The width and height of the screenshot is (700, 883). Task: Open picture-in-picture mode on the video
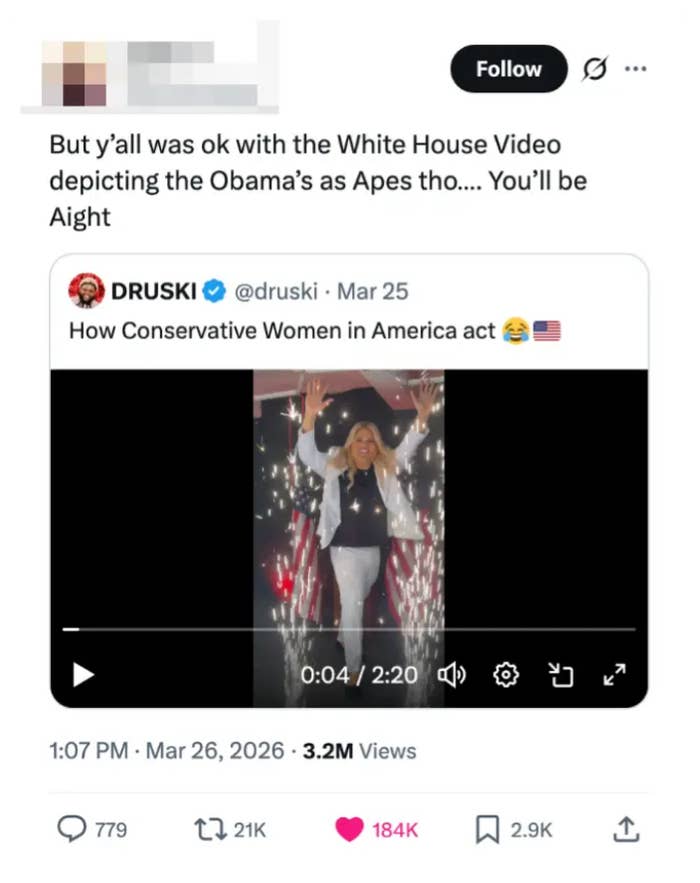pos(562,675)
